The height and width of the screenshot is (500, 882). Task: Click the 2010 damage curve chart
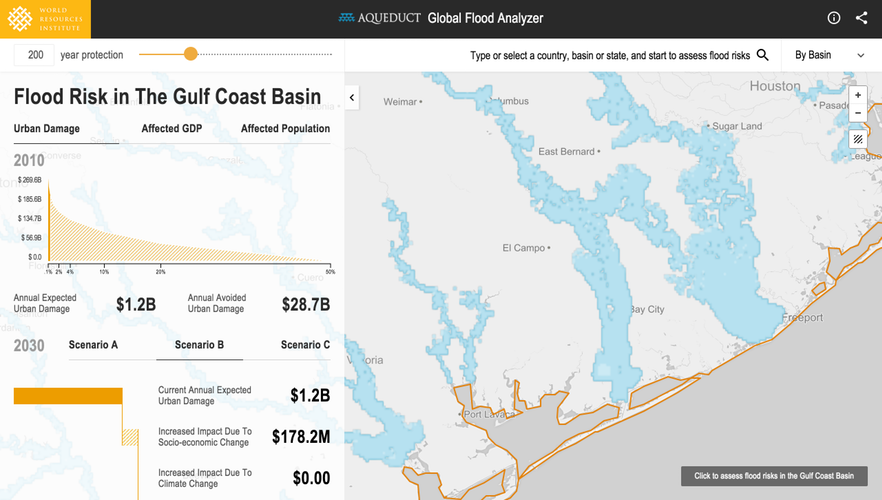point(190,221)
